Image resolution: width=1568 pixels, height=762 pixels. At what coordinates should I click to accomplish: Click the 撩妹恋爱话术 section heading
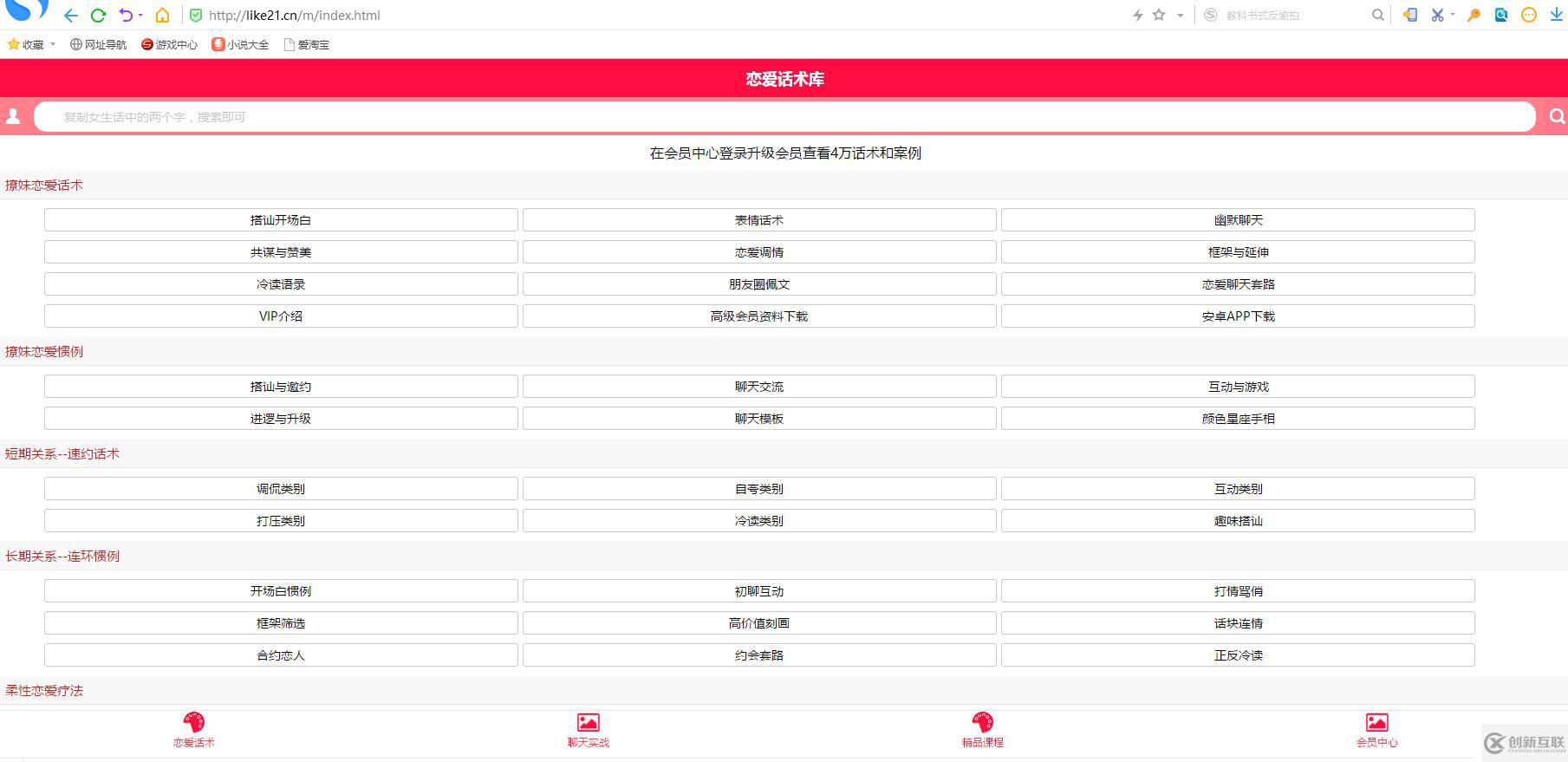click(44, 185)
